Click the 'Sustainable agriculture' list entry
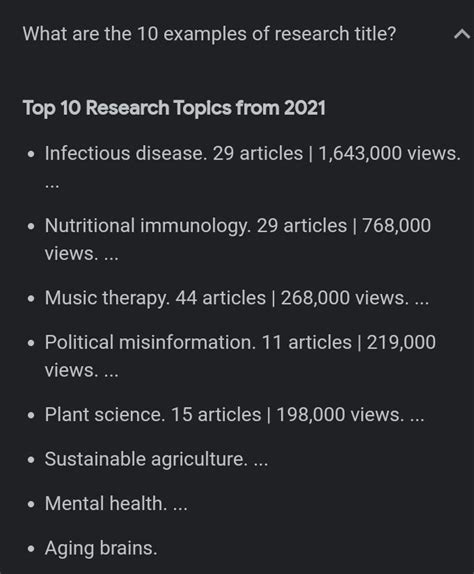The width and height of the screenshot is (474, 574). pyautogui.click(x=156, y=459)
